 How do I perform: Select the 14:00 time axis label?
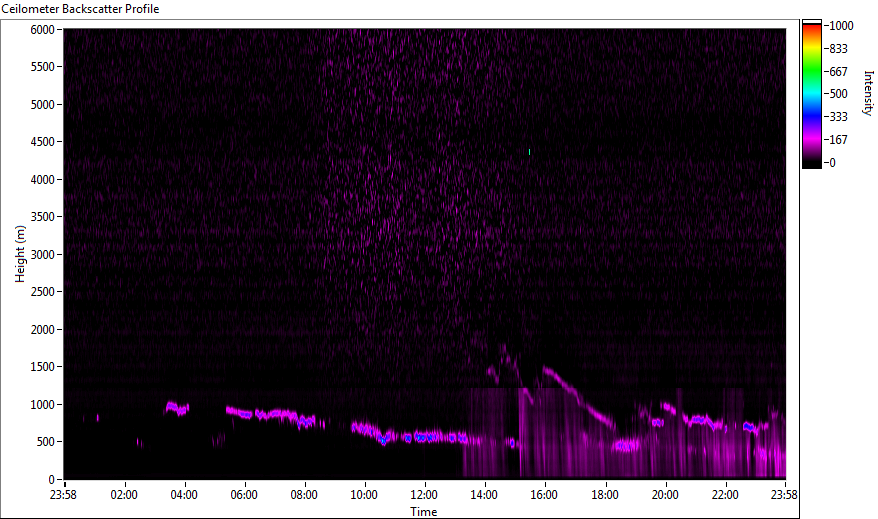[484, 495]
